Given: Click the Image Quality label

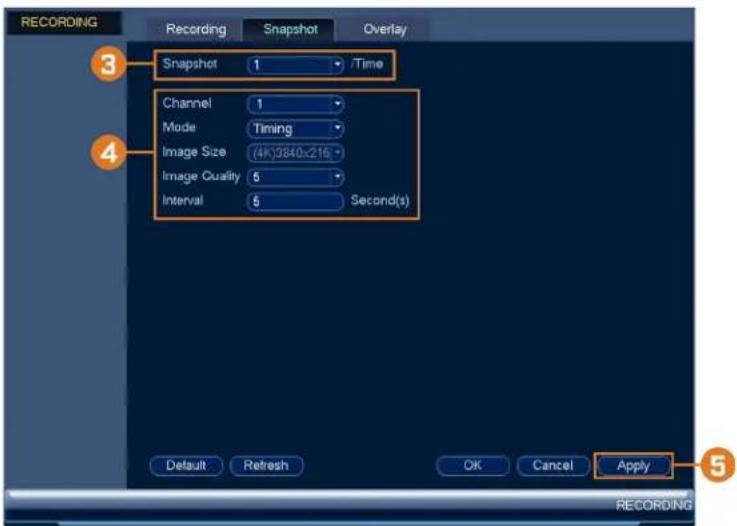Looking at the screenshot, I should (x=201, y=176).
